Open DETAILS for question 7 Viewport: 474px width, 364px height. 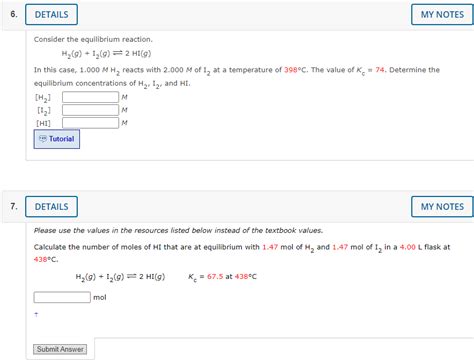pyautogui.click(x=51, y=207)
